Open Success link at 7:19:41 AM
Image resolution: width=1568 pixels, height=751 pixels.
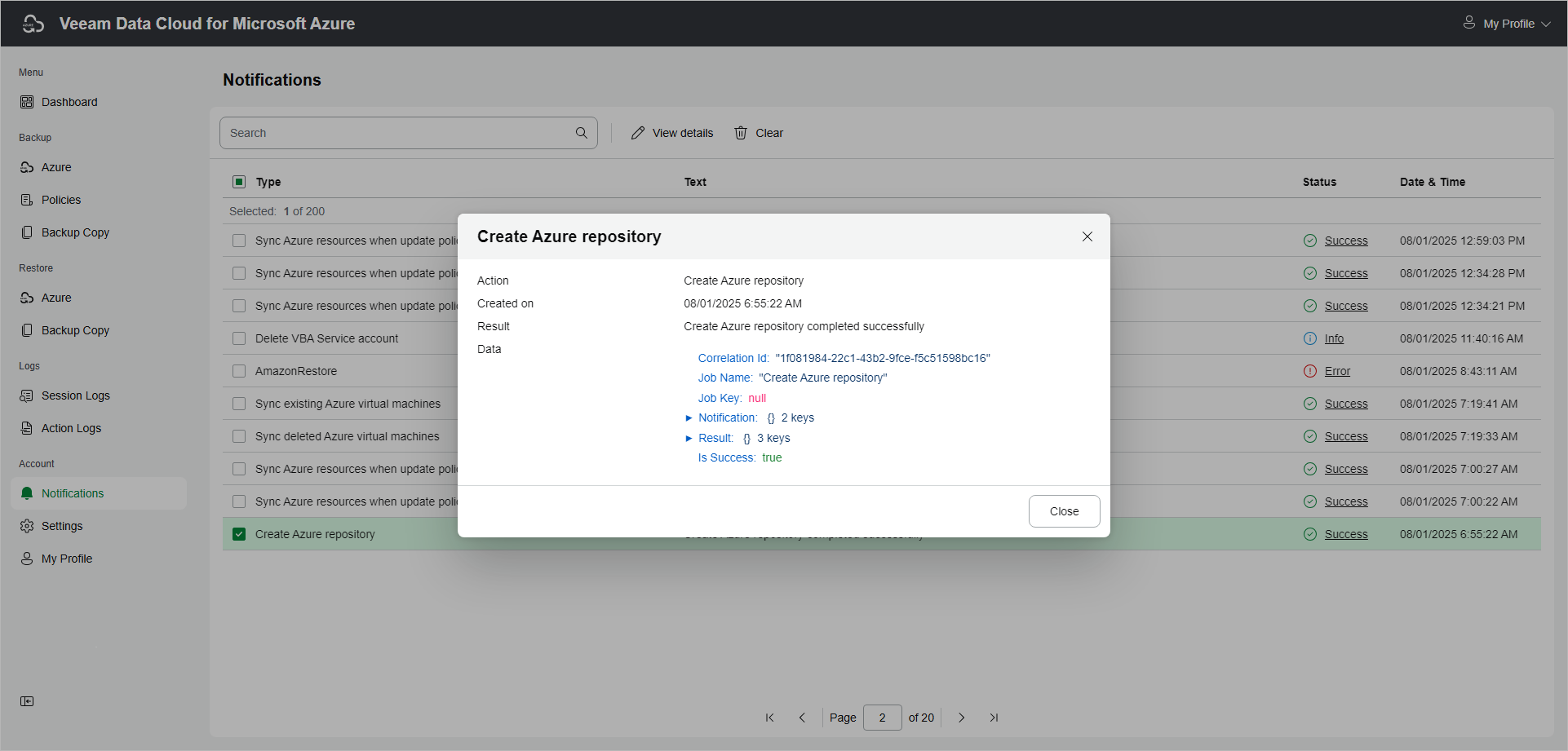tap(1346, 404)
